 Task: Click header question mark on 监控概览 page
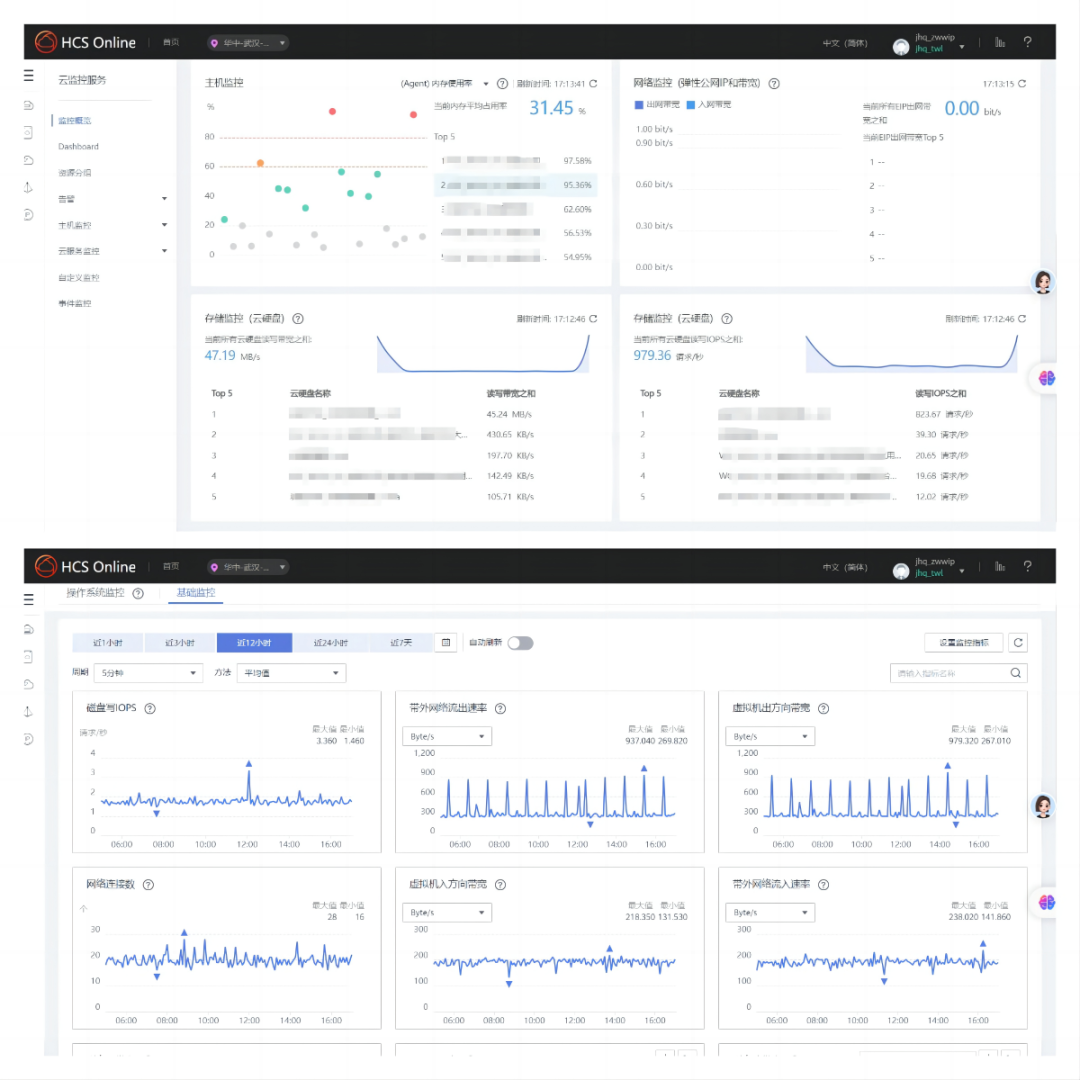tap(1027, 42)
